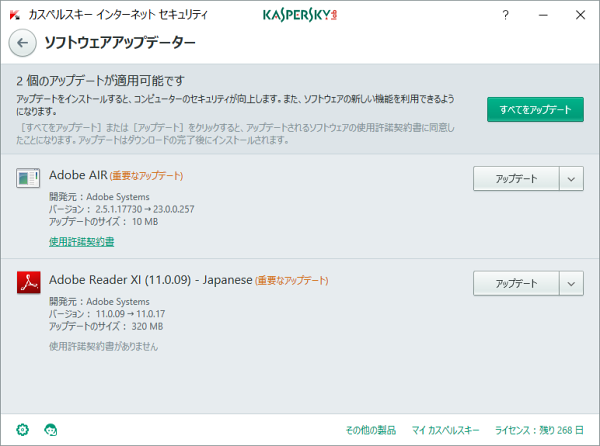Image resolution: width=600 pixels, height=446 pixels.
Task: Click the version 11.0.09 → 11.0.17 text
Action: click(x=130, y=314)
